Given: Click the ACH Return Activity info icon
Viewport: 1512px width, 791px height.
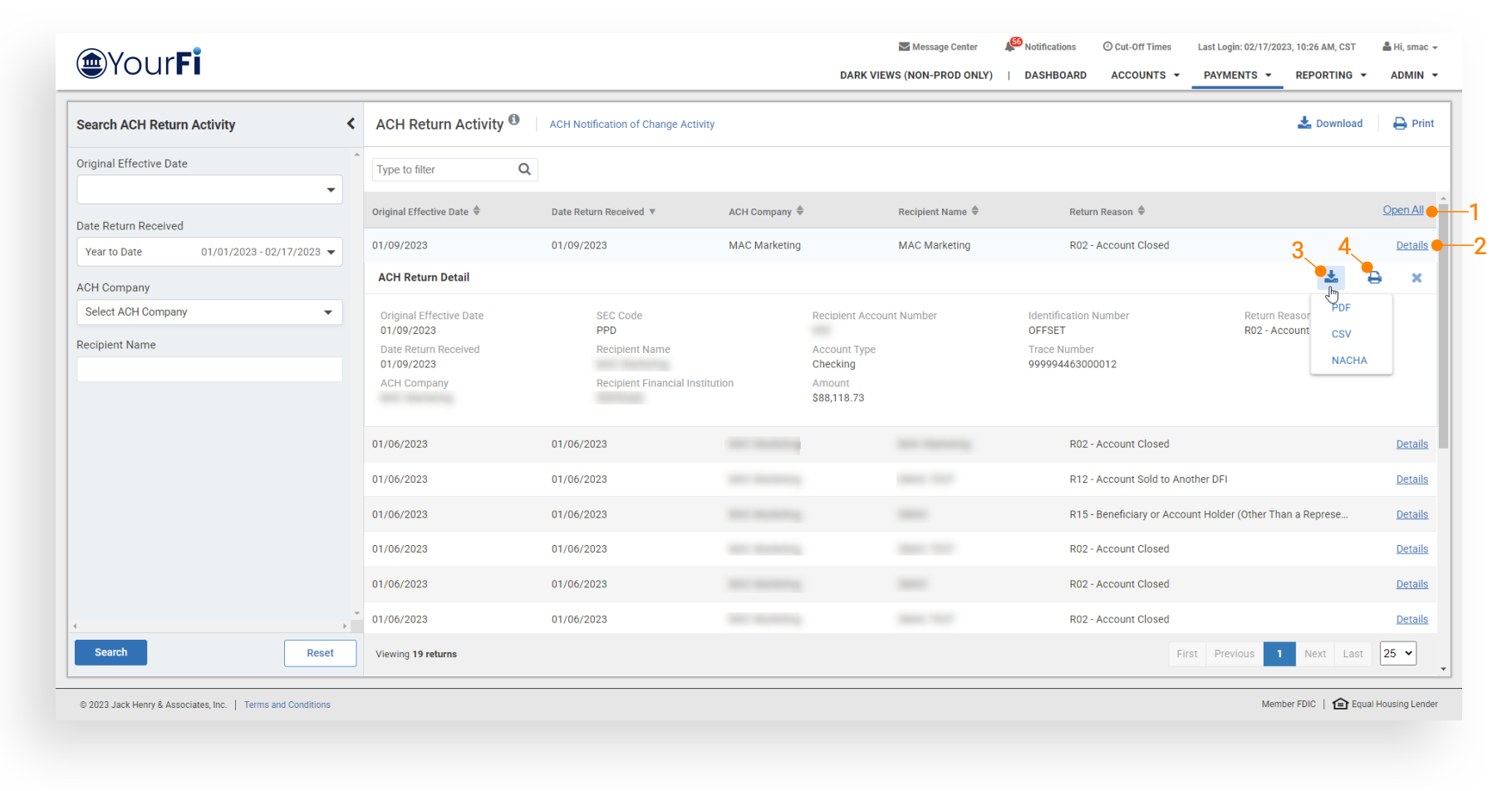Looking at the screenshot, I should coord(514,120).
